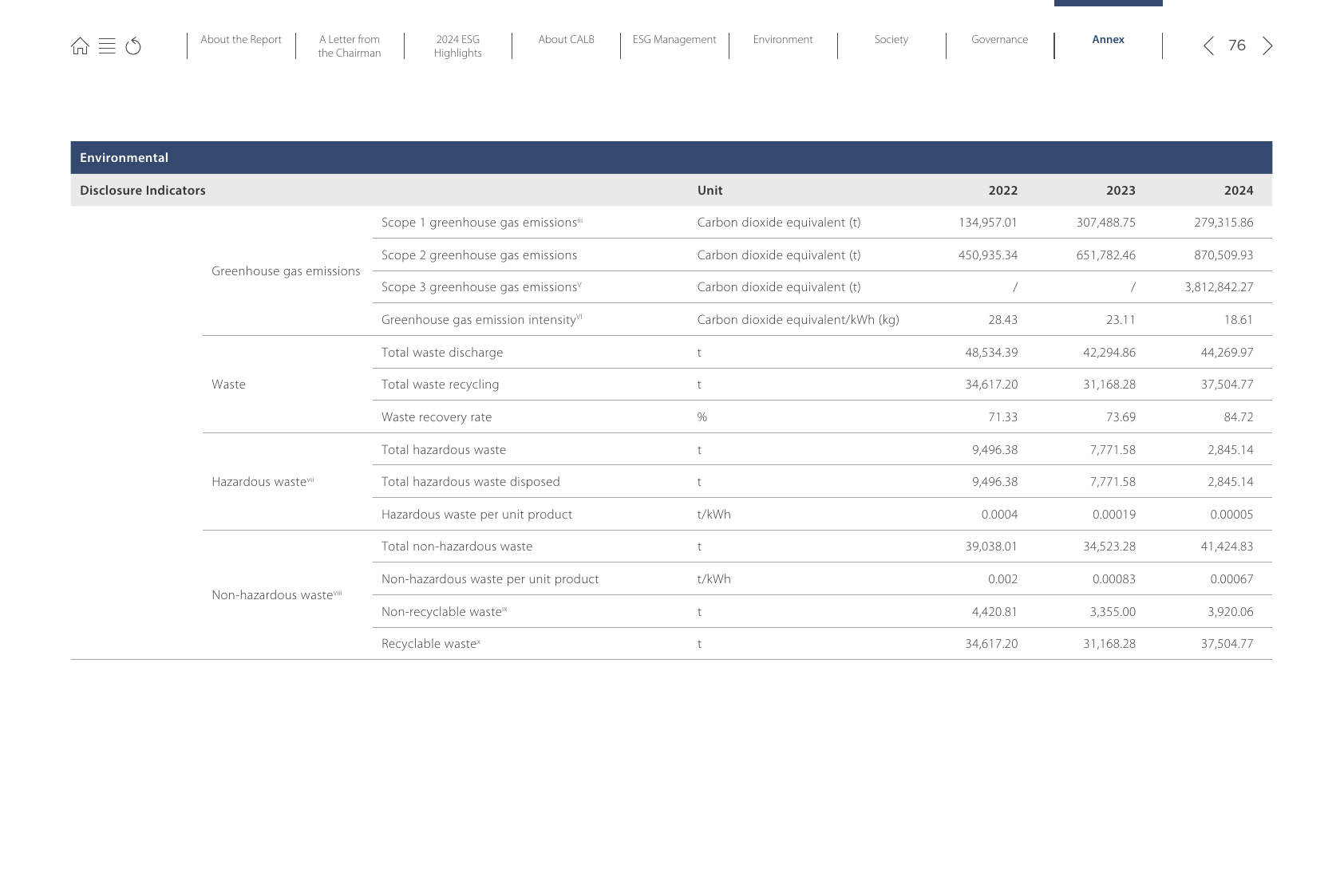Open A Letter from the Chairman tab
Image resolution: width=1344 pixels, height=896 pixels.
pos(350,46)
